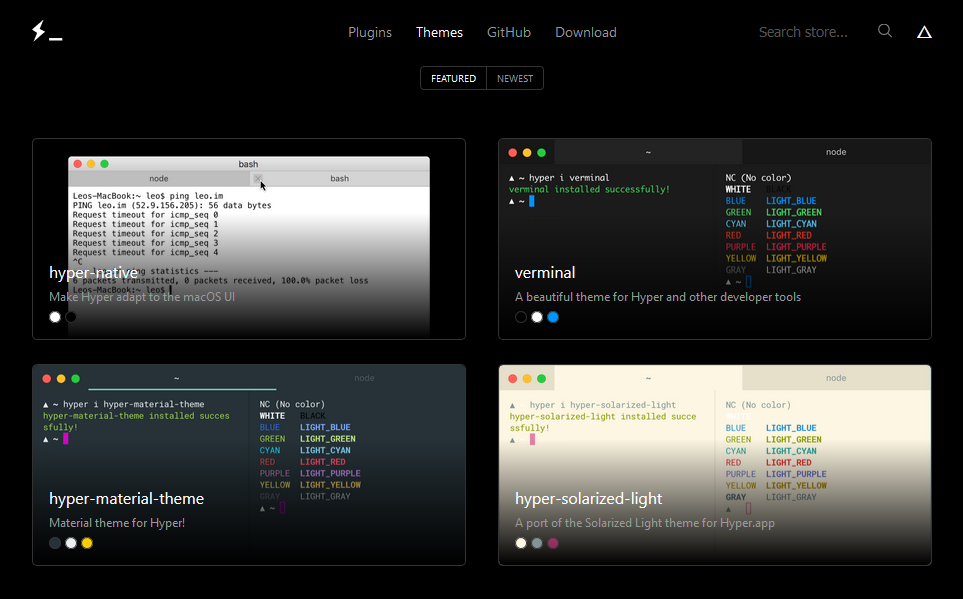This screenshot has width=963, height=599.
Task: Select blue swatch under verminal
Action: 553,317
